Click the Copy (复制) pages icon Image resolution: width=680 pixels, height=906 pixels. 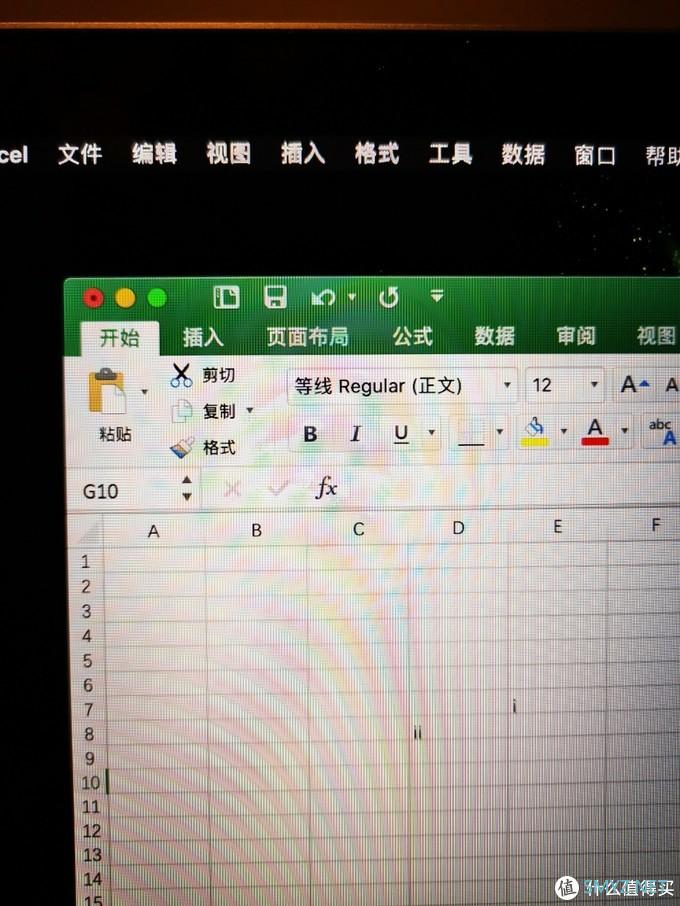[x=182, y=410]
